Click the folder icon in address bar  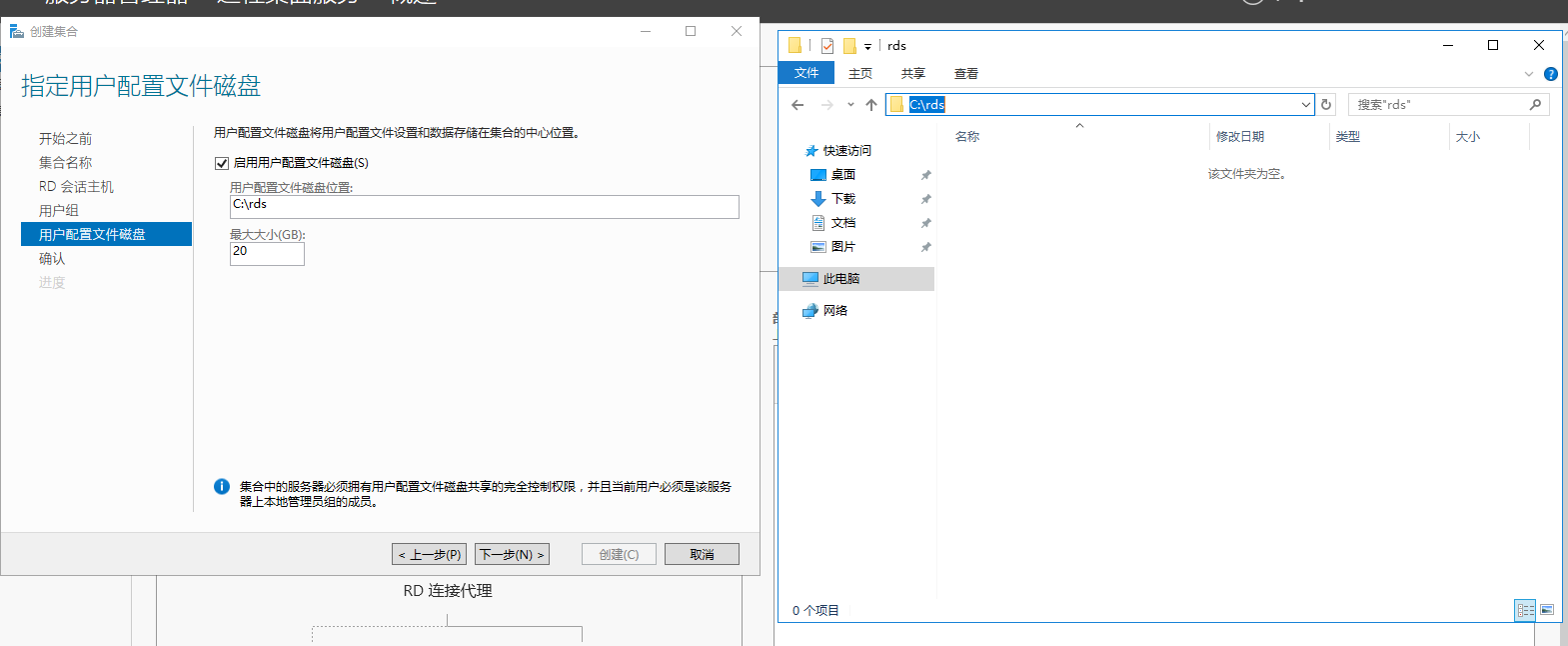(x=897, y=104)
